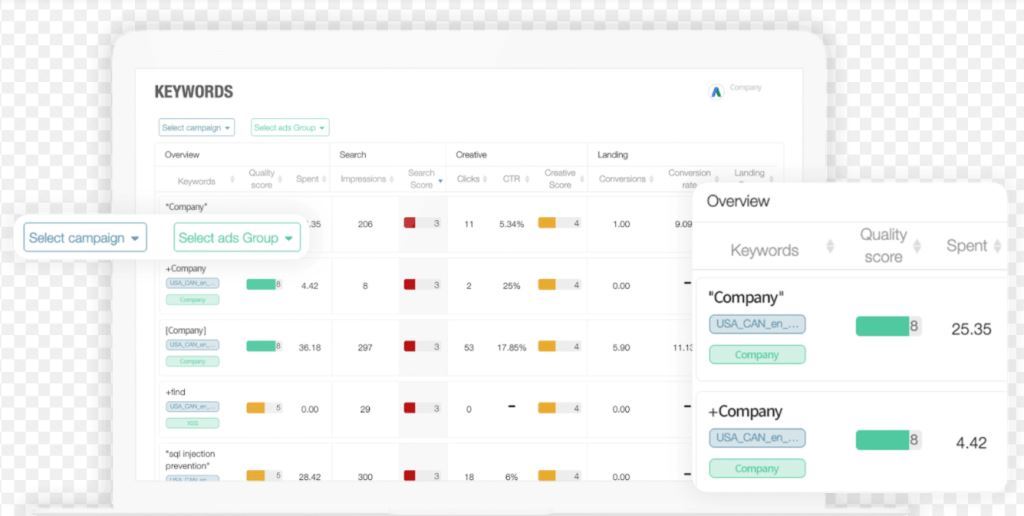Click the 300 impressions value
The width and height of the screenshot is (1024, 516).
pos(365,477)
